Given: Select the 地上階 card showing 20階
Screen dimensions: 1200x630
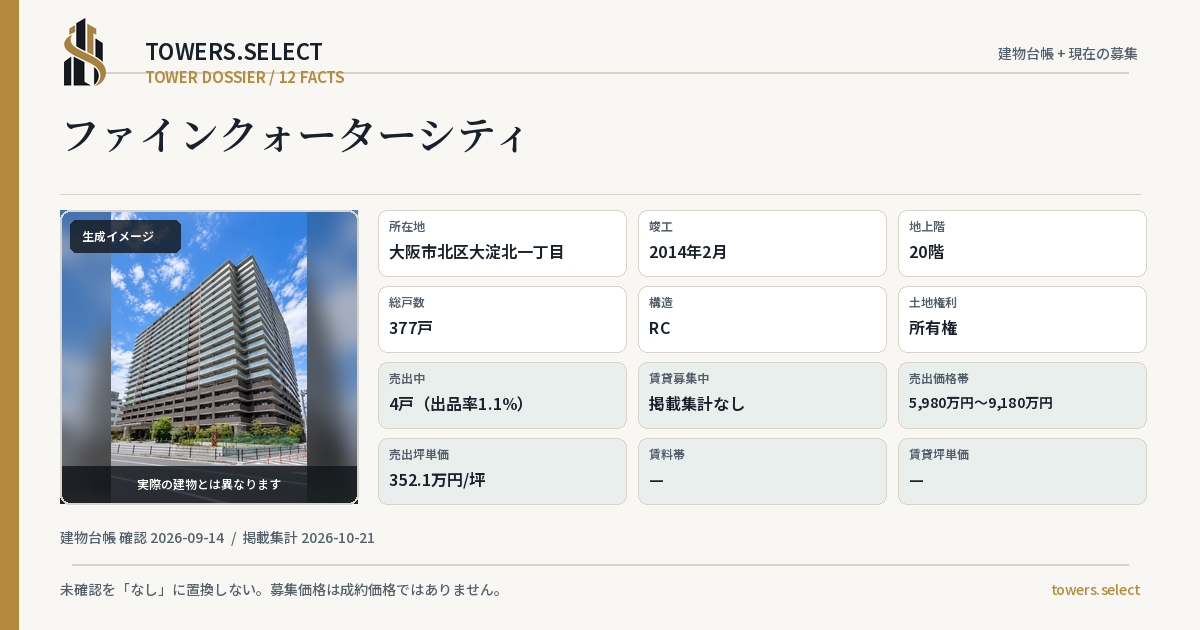Looking at the screenshot, I should point(1022,243).
